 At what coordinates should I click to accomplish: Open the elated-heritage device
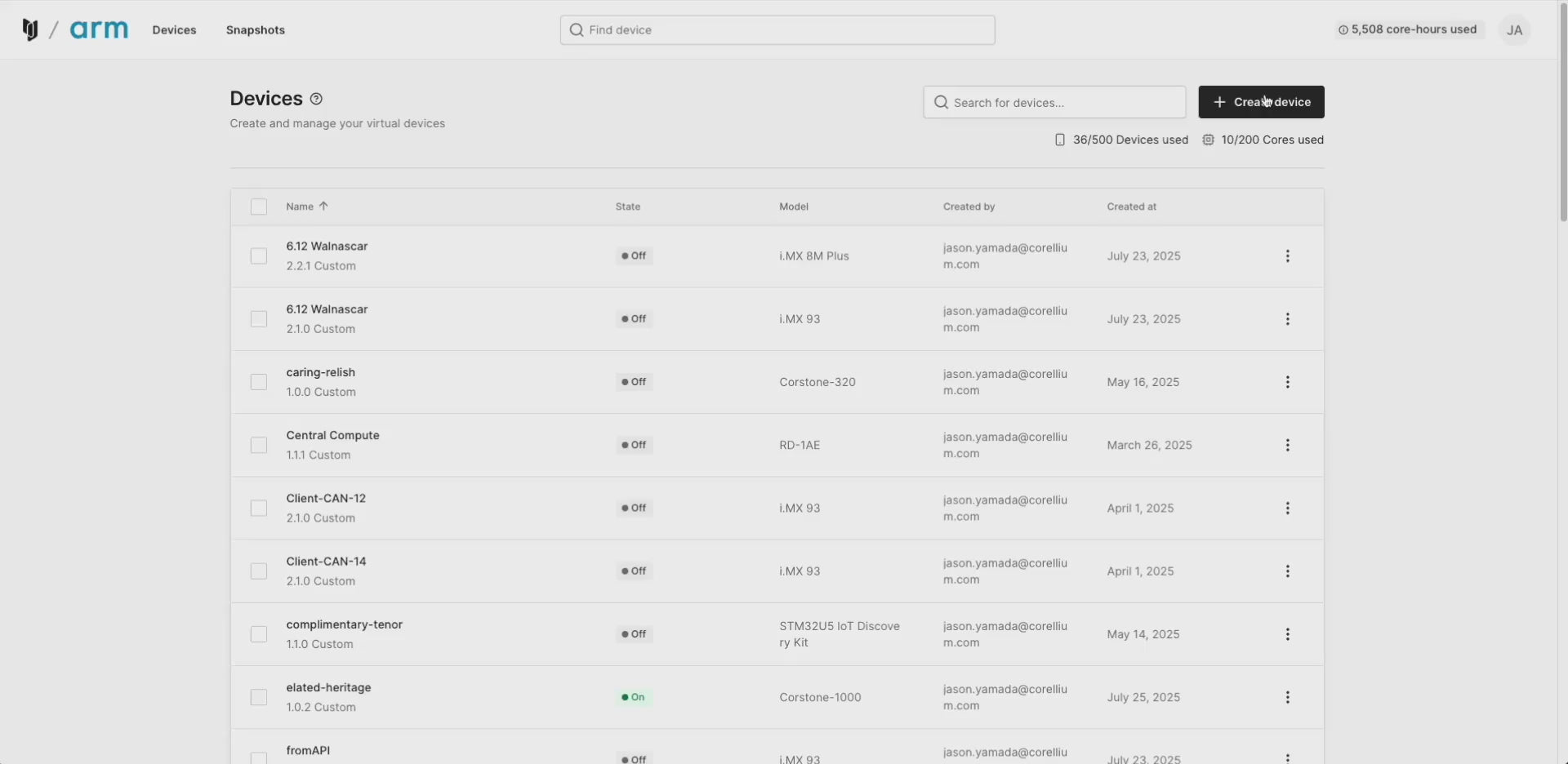point(328,687)
